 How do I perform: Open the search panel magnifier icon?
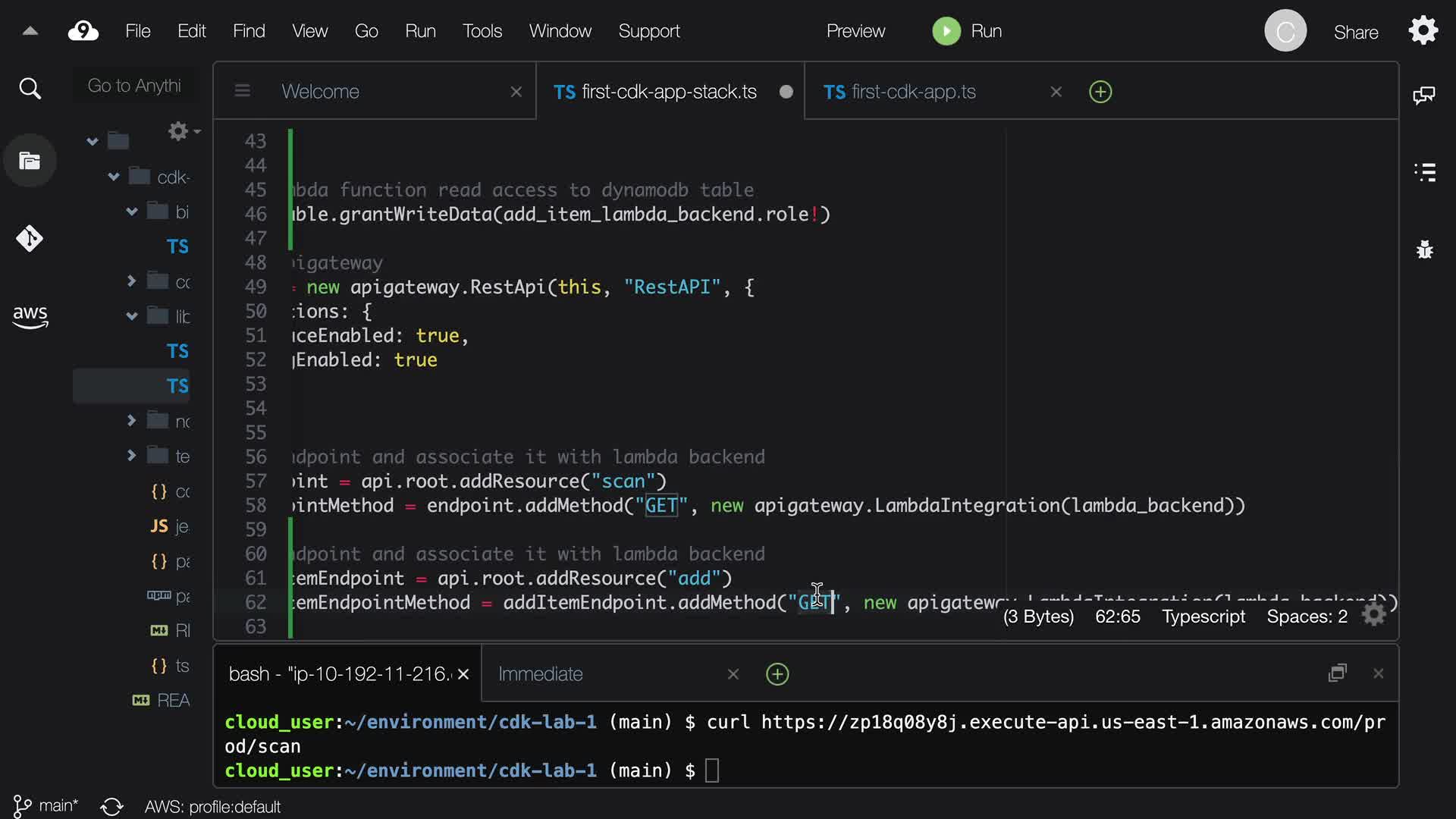coord(30,89)
